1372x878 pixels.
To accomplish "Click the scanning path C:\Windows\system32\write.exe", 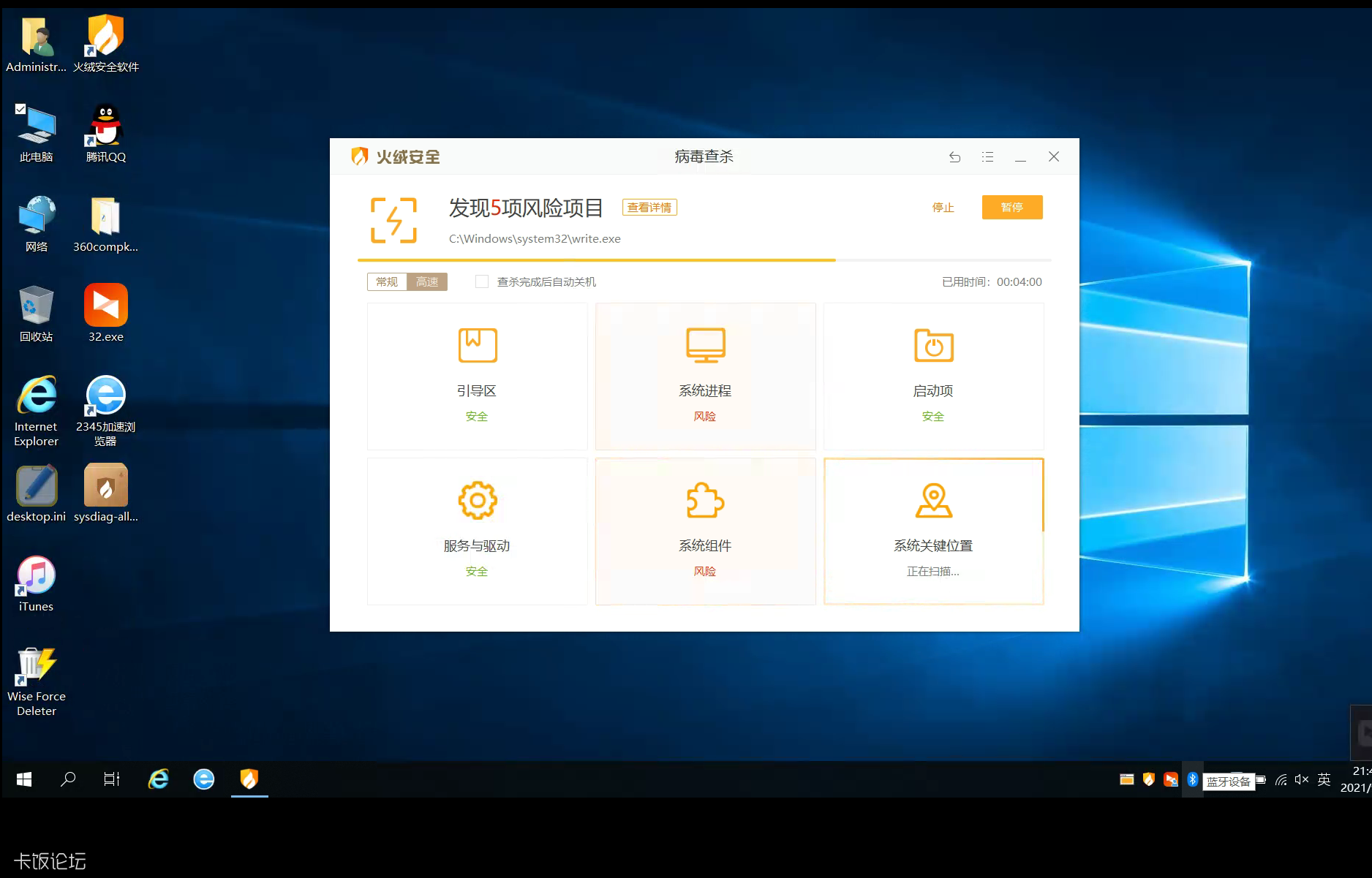I will (x=535, y=239).
